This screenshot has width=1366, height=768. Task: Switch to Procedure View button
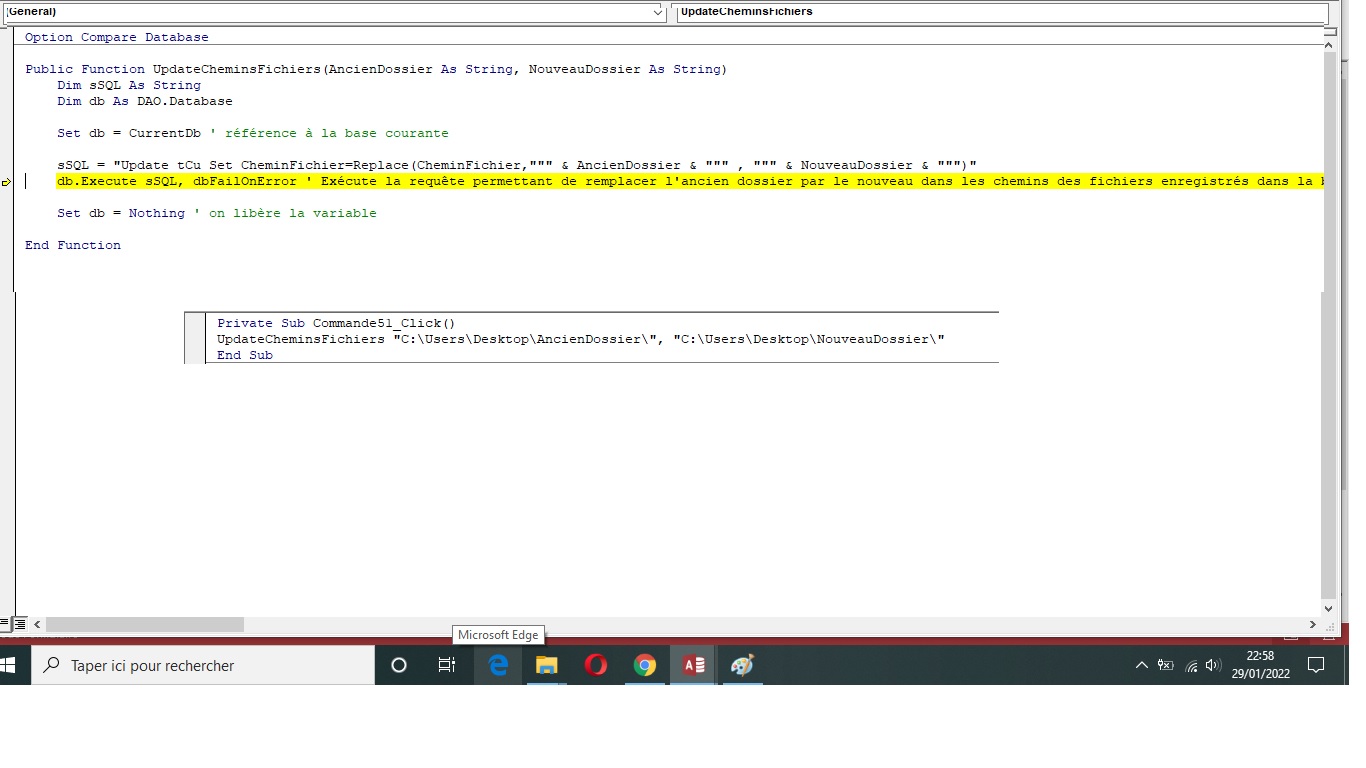pyautogui.click(x=5, y=624)
